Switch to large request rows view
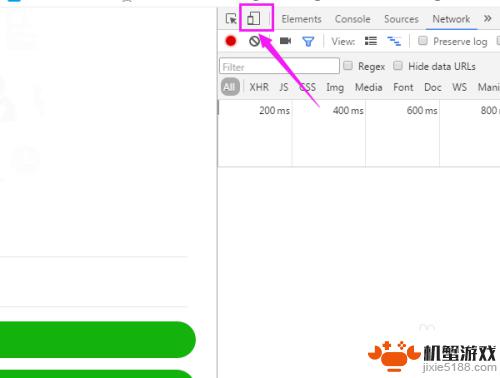 point(371,41)
